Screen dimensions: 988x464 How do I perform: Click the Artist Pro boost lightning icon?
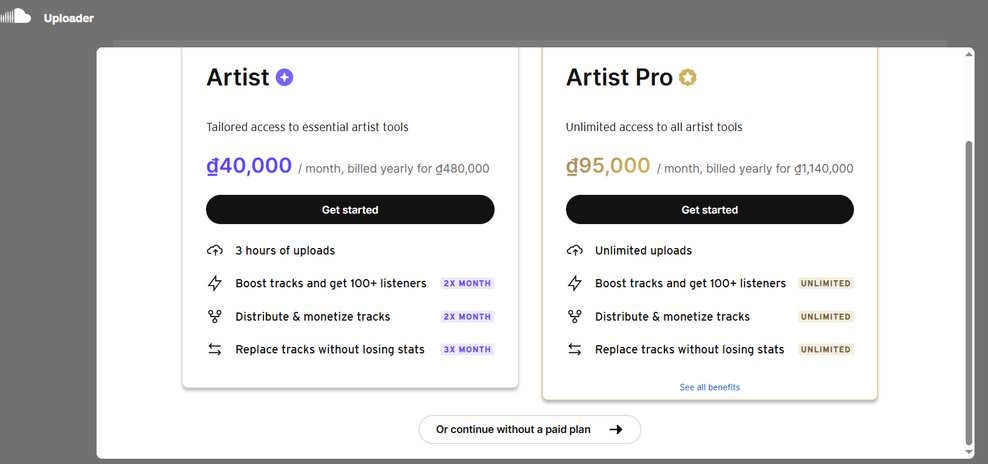(x=574, y=283)
